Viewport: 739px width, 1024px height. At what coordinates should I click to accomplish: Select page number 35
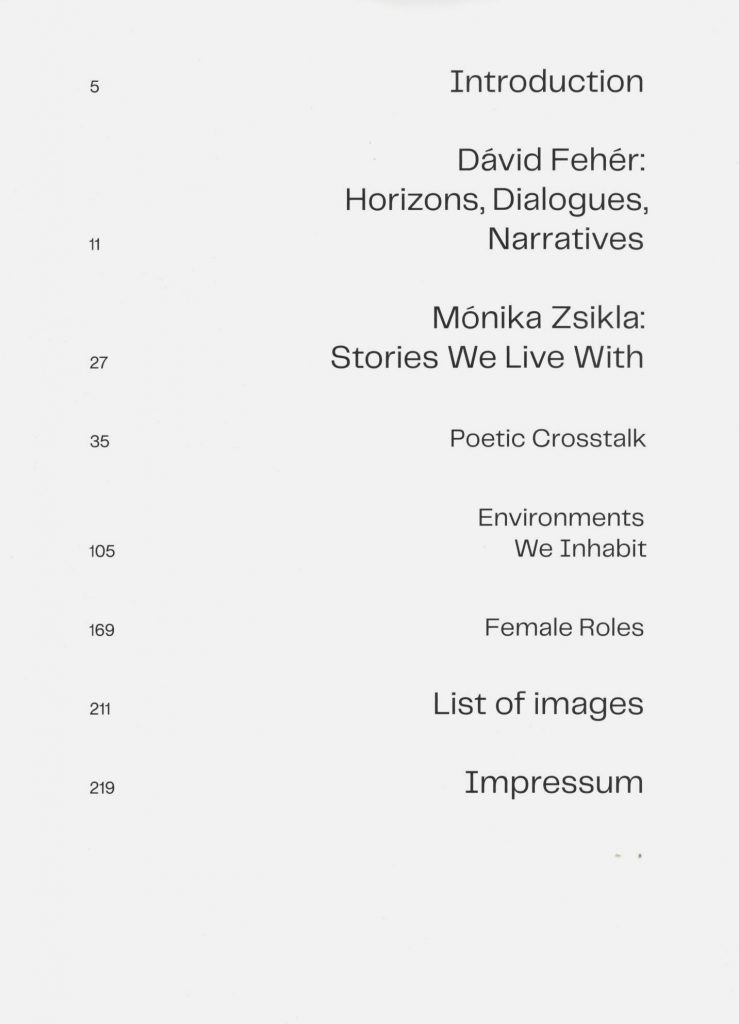pos(99,442)
